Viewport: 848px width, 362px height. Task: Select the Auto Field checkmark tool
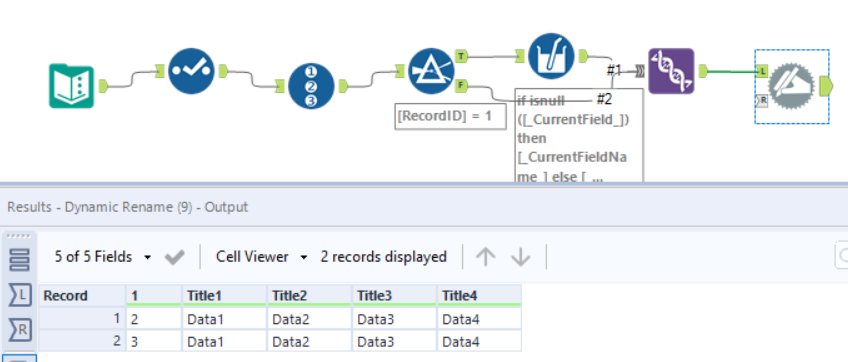point(191,71)
